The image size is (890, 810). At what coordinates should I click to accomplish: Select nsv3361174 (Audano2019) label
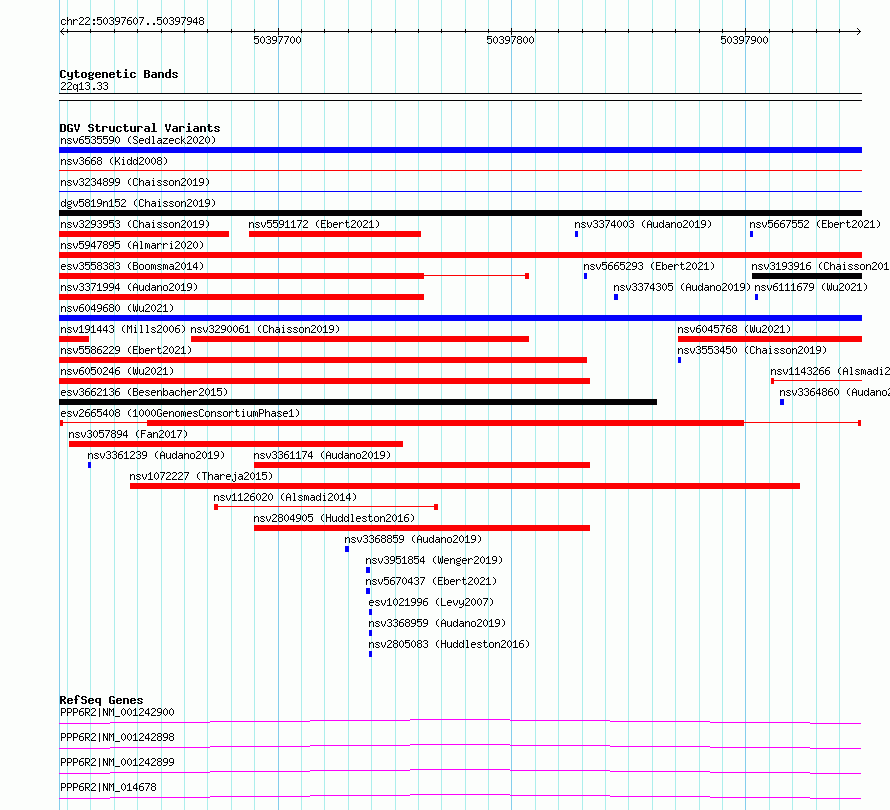click(322, 455)
